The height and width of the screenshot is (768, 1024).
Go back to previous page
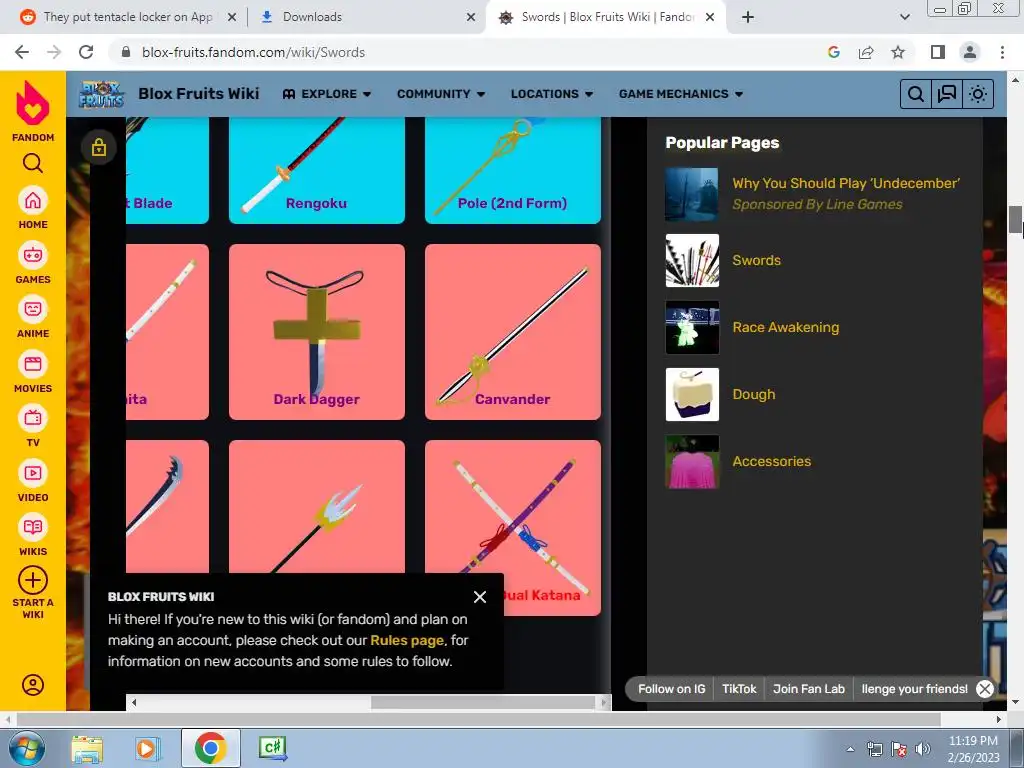coord(22,52)
